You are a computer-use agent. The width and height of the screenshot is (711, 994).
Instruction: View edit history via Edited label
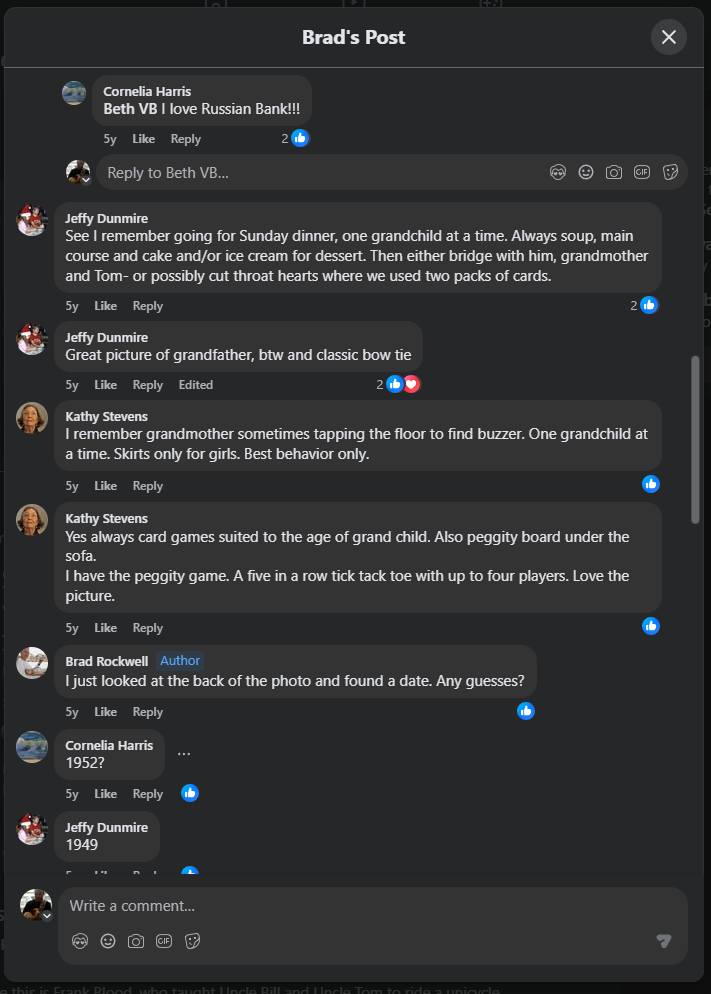tap(196, 385)
